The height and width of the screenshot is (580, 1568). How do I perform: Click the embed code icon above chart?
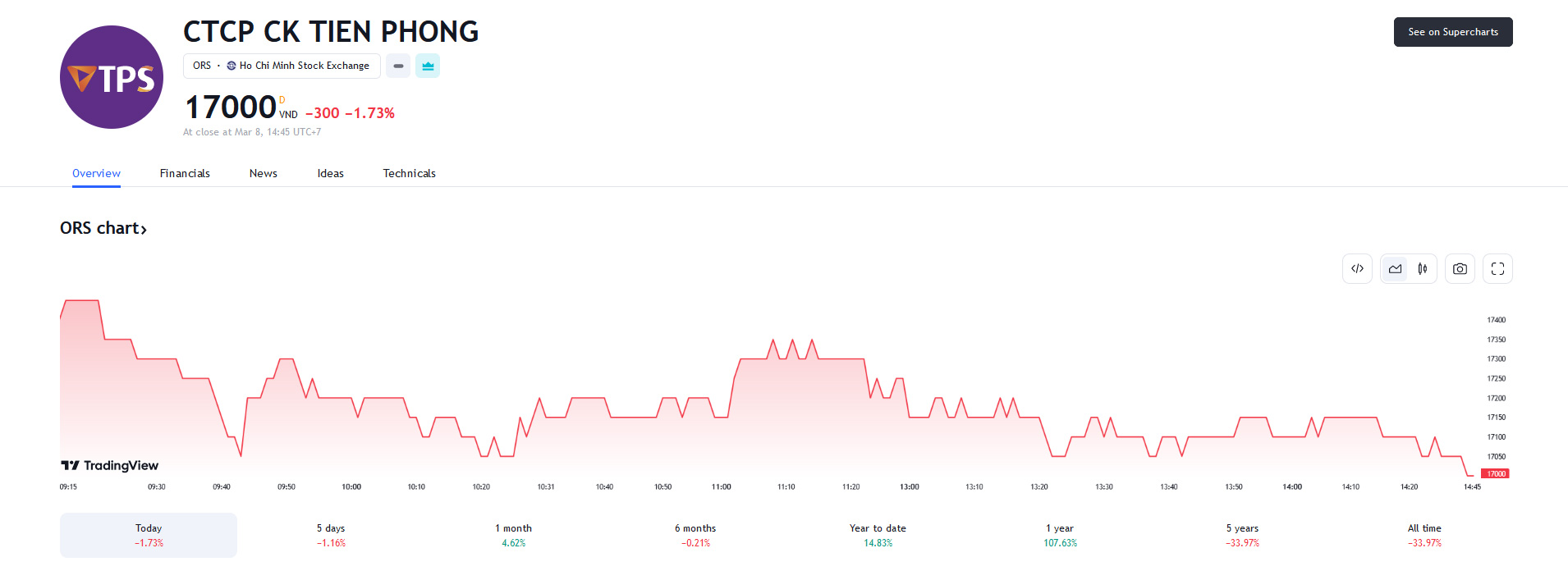[x=1357, y=269]
